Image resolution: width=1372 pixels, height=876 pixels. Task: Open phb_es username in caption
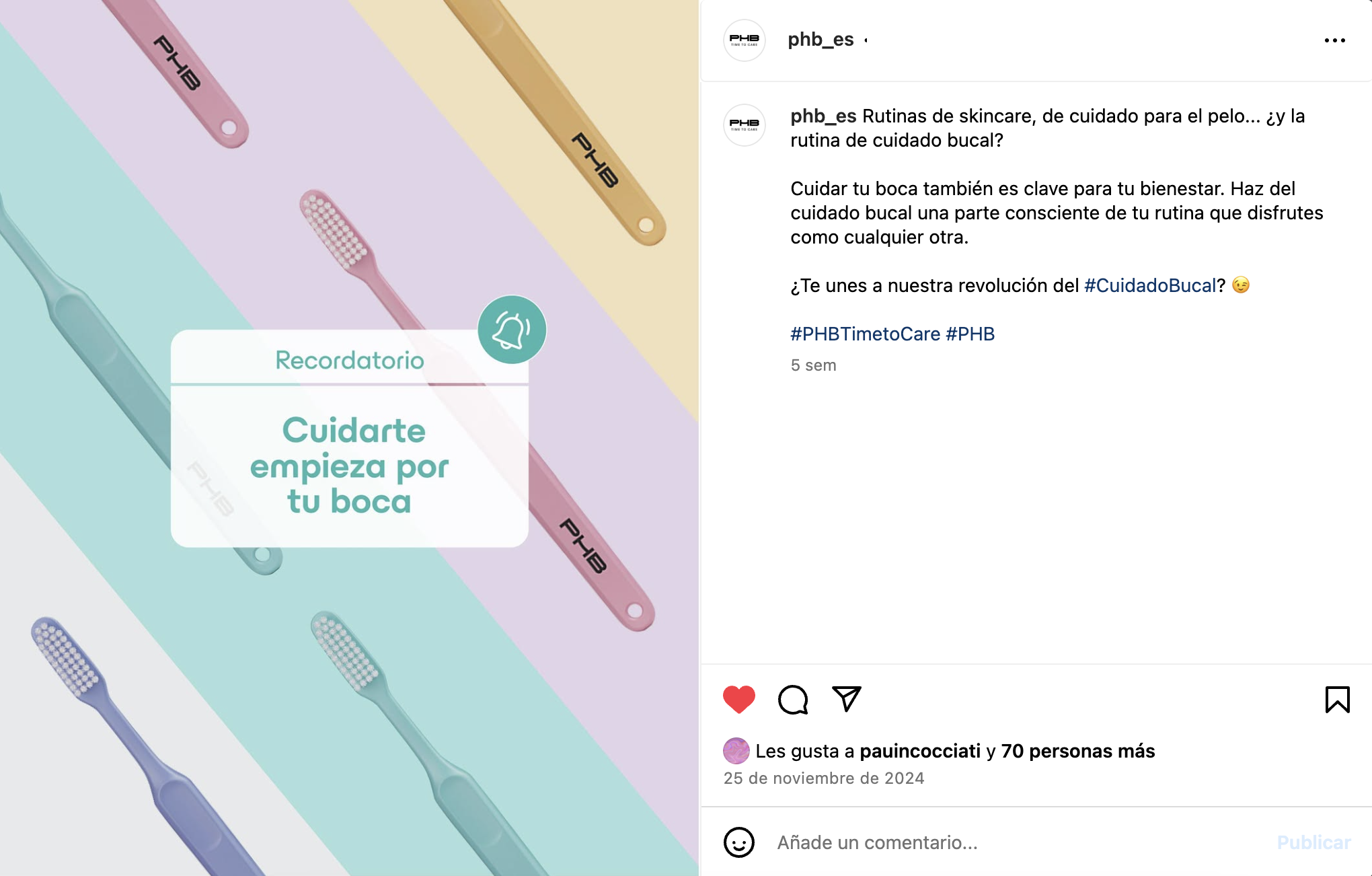click(x=823, y=116)
